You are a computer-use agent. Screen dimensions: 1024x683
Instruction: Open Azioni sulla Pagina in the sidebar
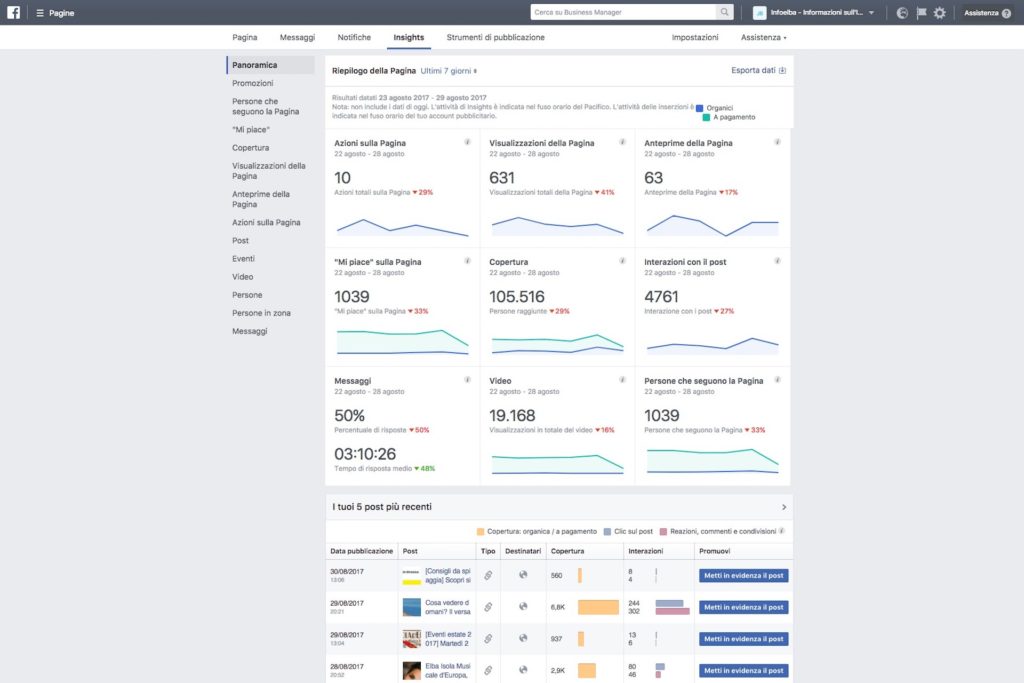pos(266,223)
